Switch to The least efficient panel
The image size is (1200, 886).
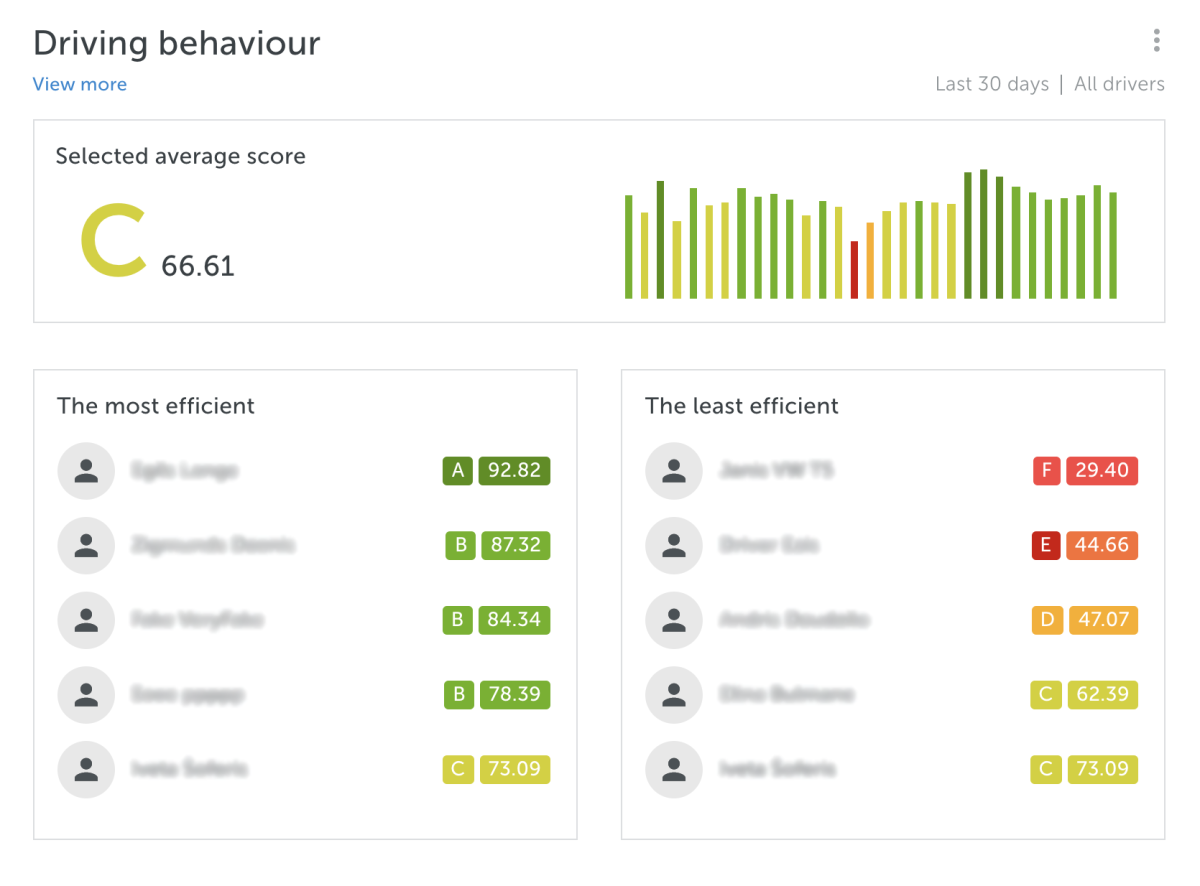pyautogui.click(x=742, y=406)
